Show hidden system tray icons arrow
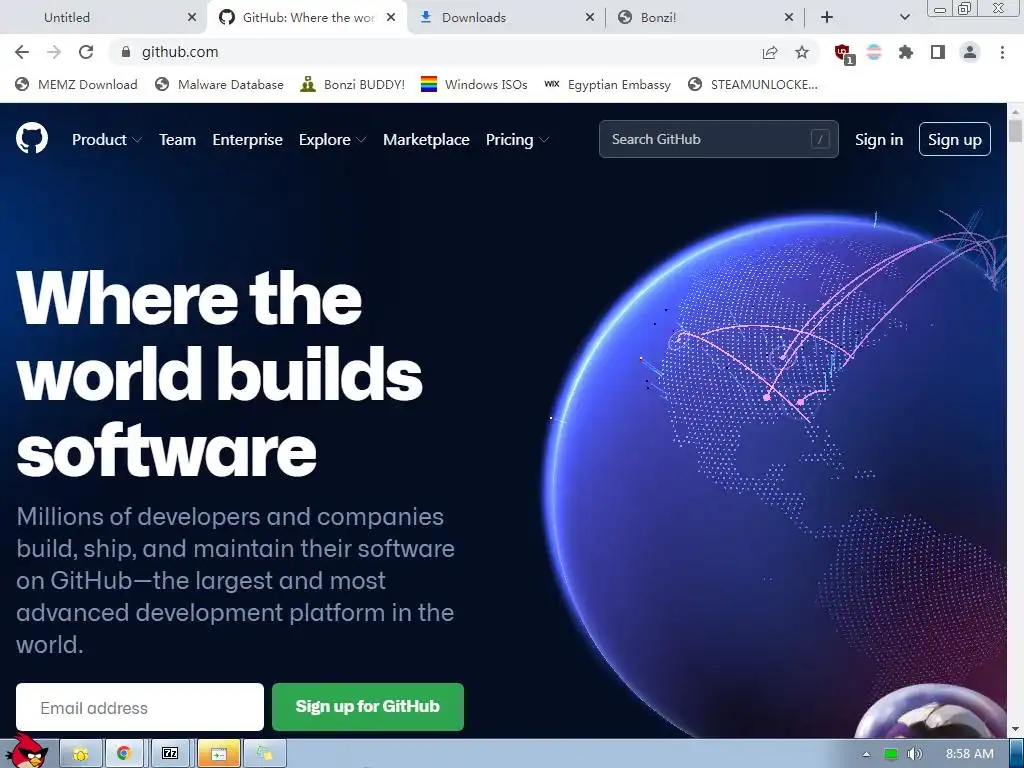The width and height of the screenshot is (1024, 768). click(866, 754)
